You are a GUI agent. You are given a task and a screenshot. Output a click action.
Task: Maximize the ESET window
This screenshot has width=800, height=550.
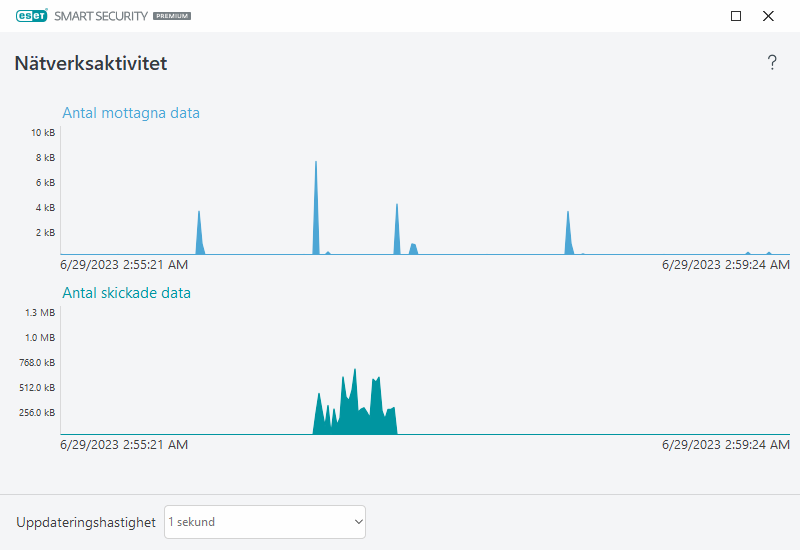click(x=736, y=16)
